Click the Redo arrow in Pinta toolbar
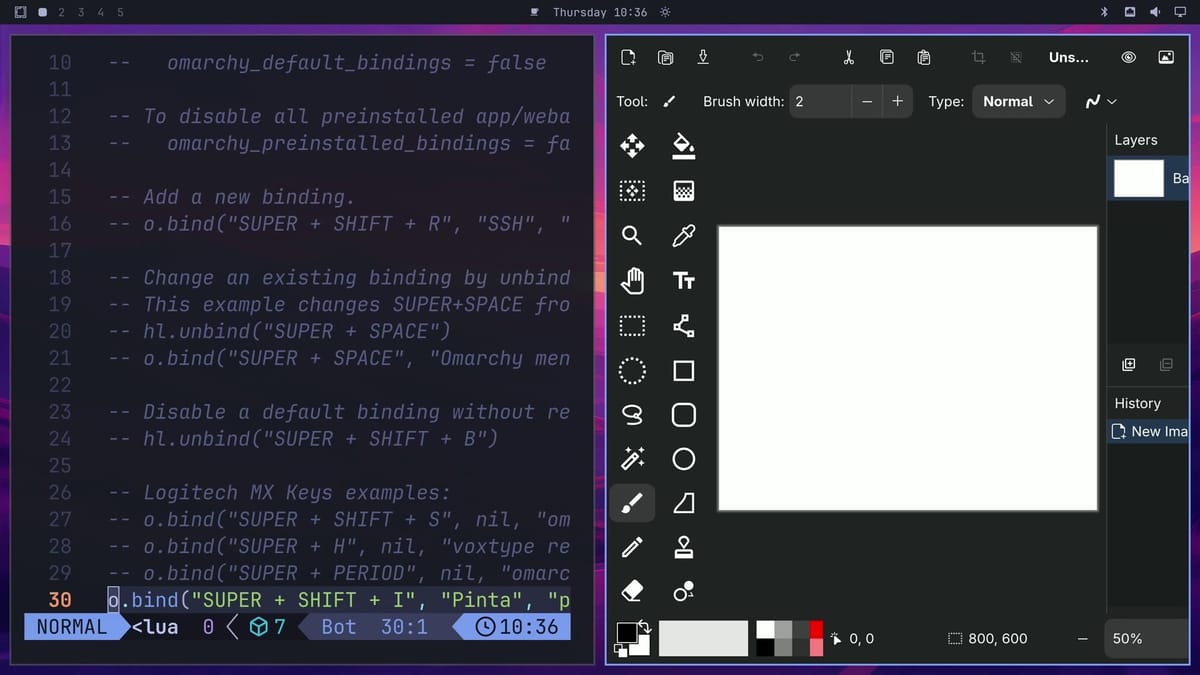Image resolution: width=1200 pixels, height=675 pixels. click(x=795, y=57)
